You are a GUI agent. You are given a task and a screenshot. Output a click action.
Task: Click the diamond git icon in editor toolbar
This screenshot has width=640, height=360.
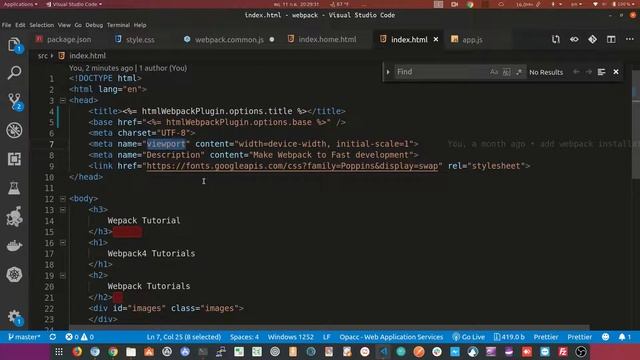tap(593, 39)
